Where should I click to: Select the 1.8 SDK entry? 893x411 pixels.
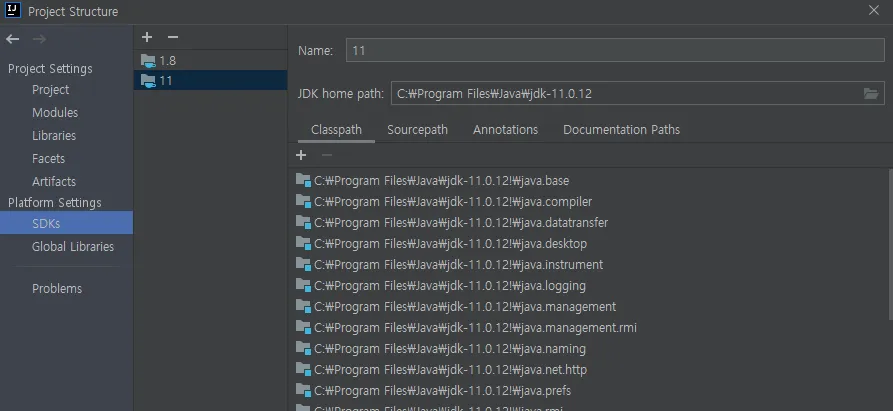[x=210, y=60]
